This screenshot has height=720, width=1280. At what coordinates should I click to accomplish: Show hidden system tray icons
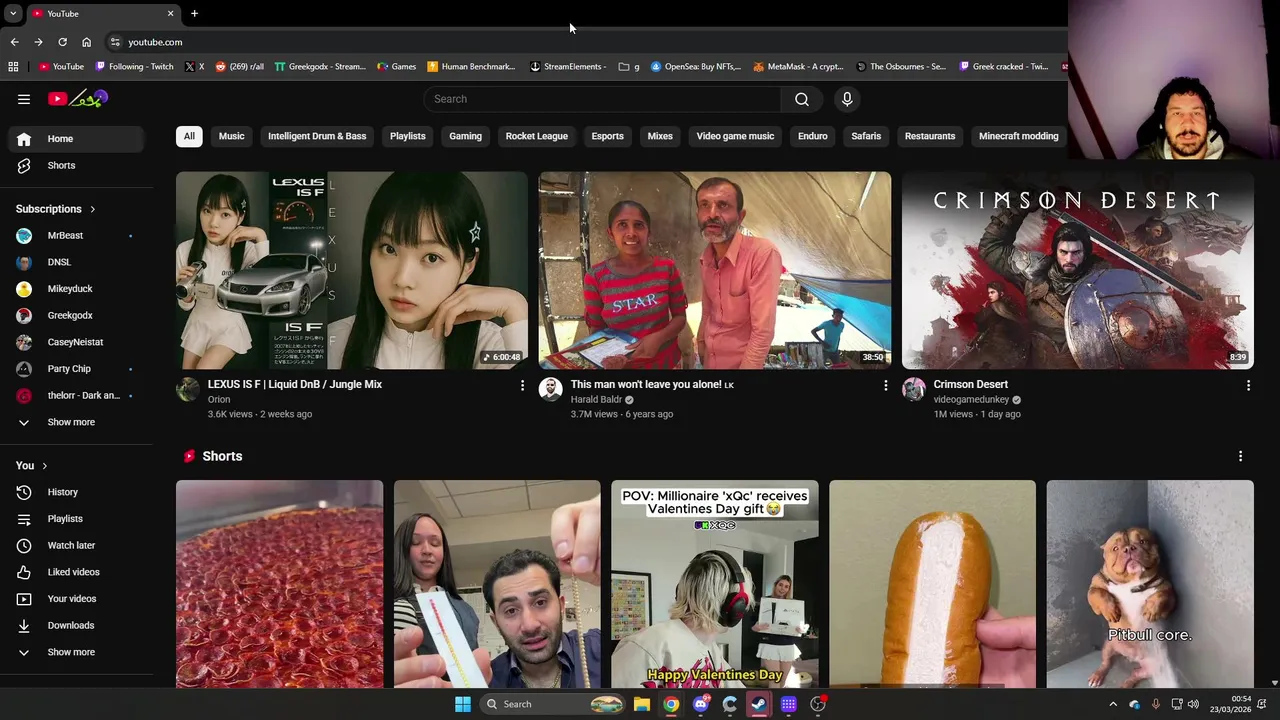(x=1113, y=704)
